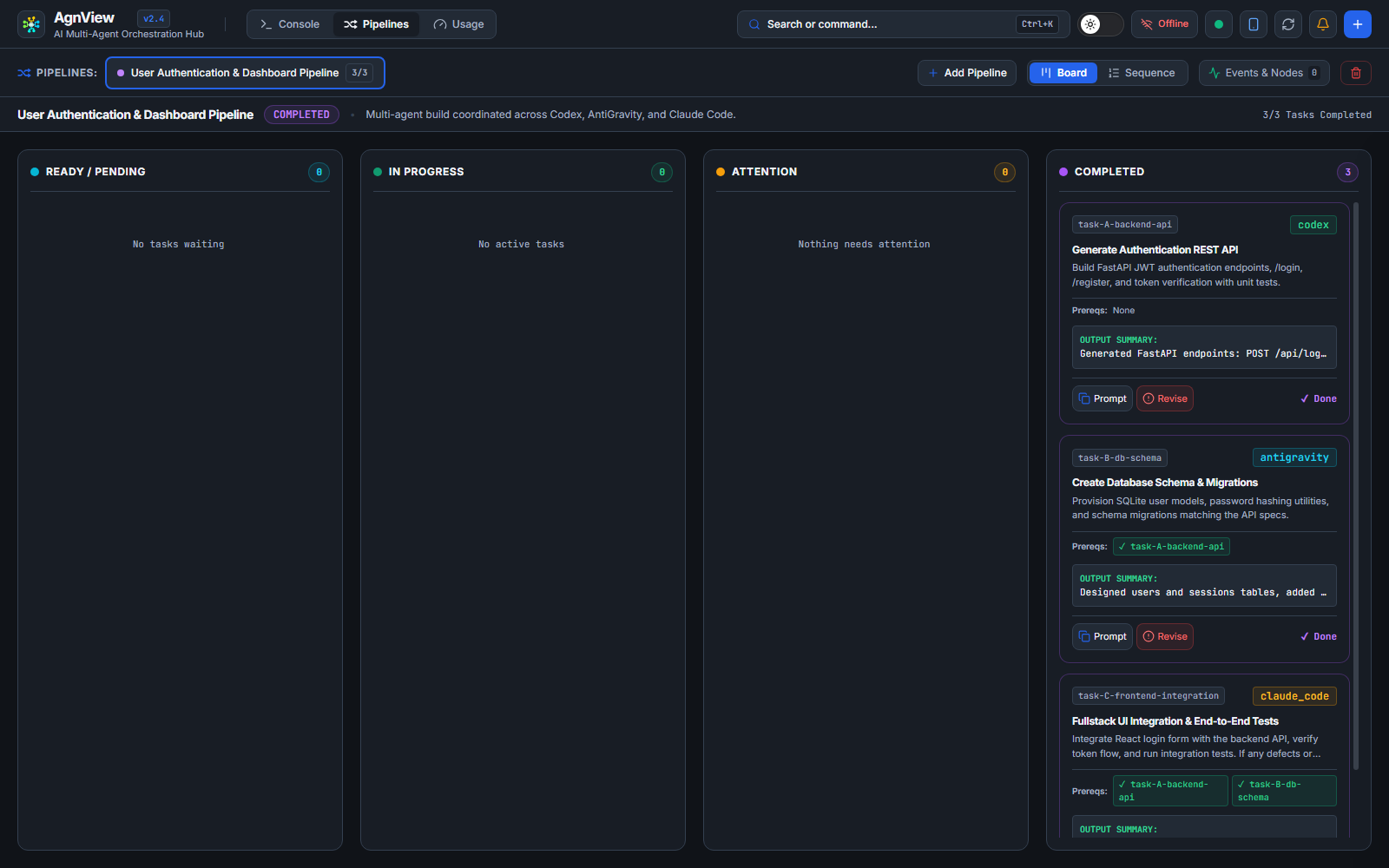Click the search magnifier icon

(x=754, y=24)
